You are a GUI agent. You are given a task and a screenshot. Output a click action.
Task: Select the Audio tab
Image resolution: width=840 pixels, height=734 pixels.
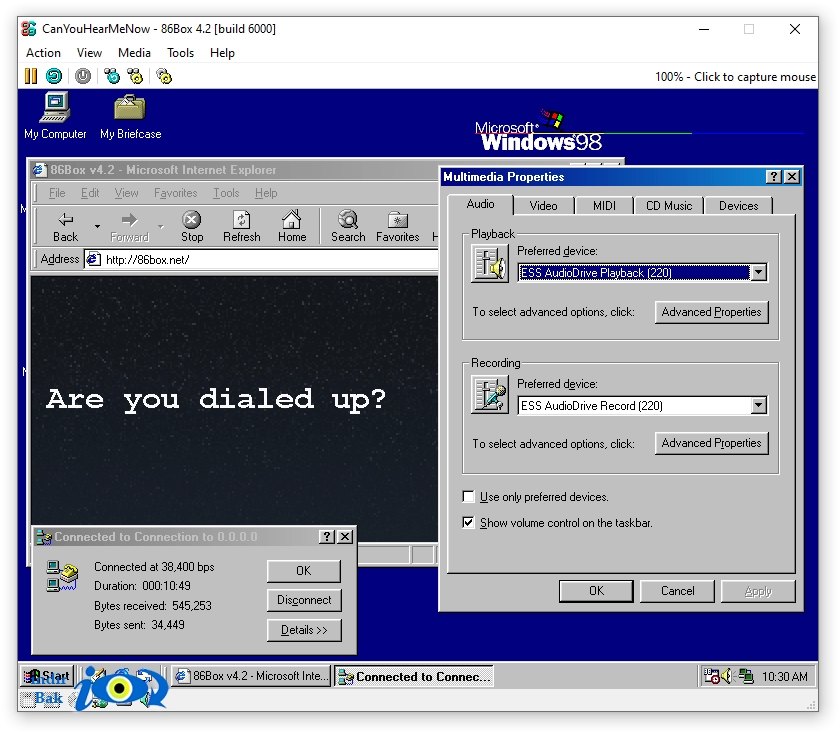tap(480, 204)
